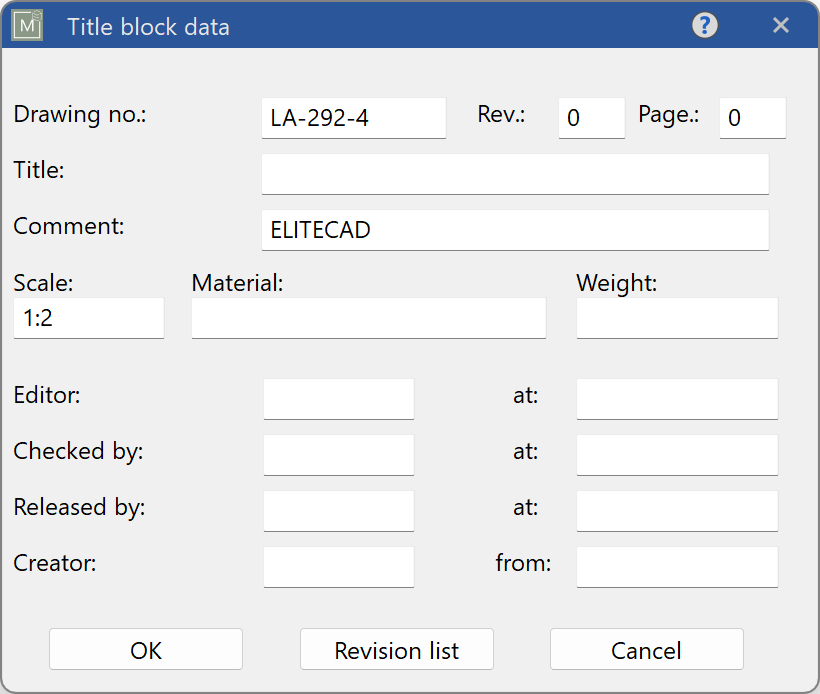Select the 'at' field next to Editor
820x694 pixels.
(677, 399)
